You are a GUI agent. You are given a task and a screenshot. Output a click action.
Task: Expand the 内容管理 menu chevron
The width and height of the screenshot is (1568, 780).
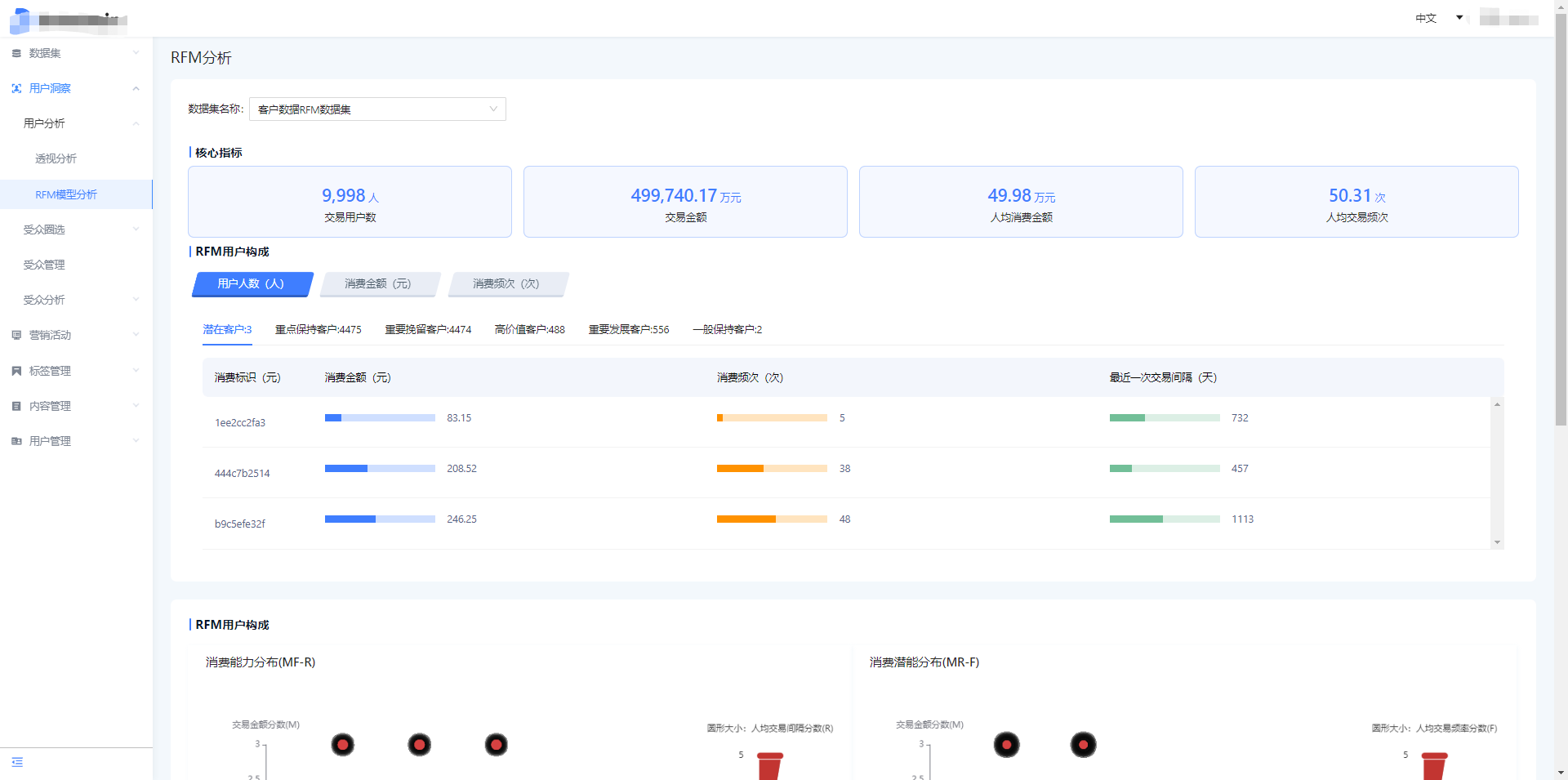(136, 406)
